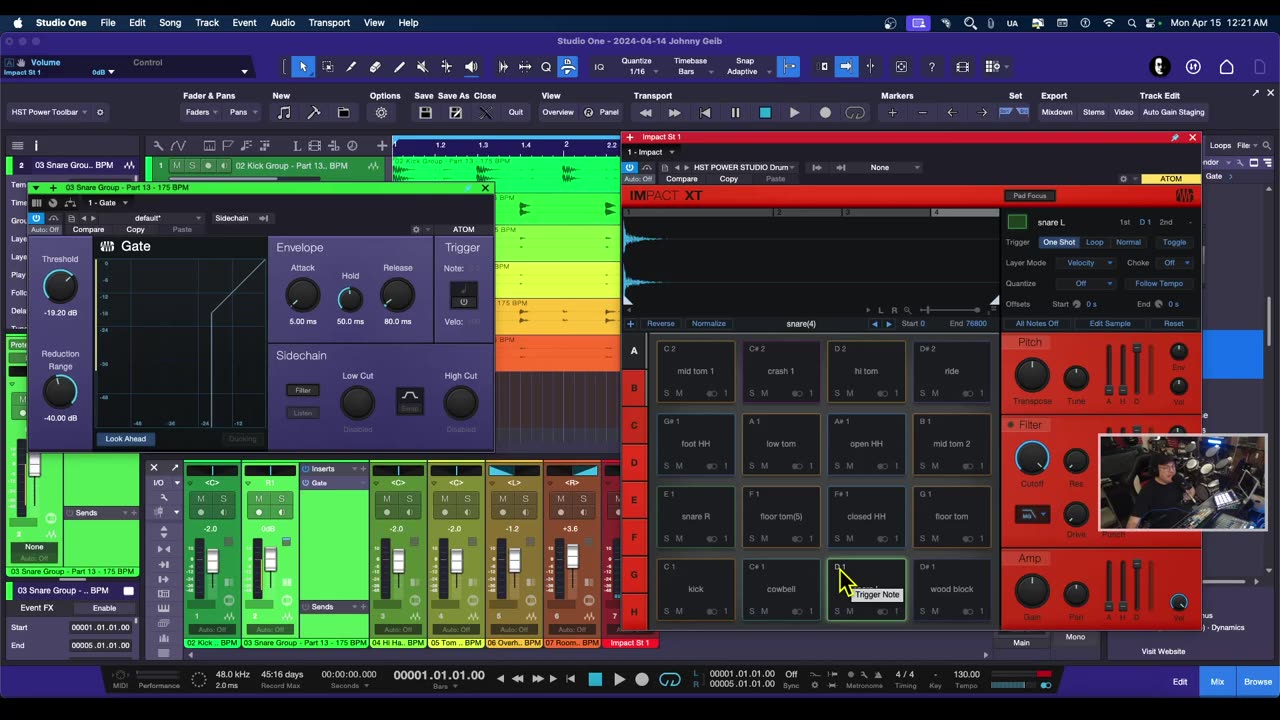Switch to Mix view tab
Viewport: 1280px width, 720px height.
tap(1217, 682)
